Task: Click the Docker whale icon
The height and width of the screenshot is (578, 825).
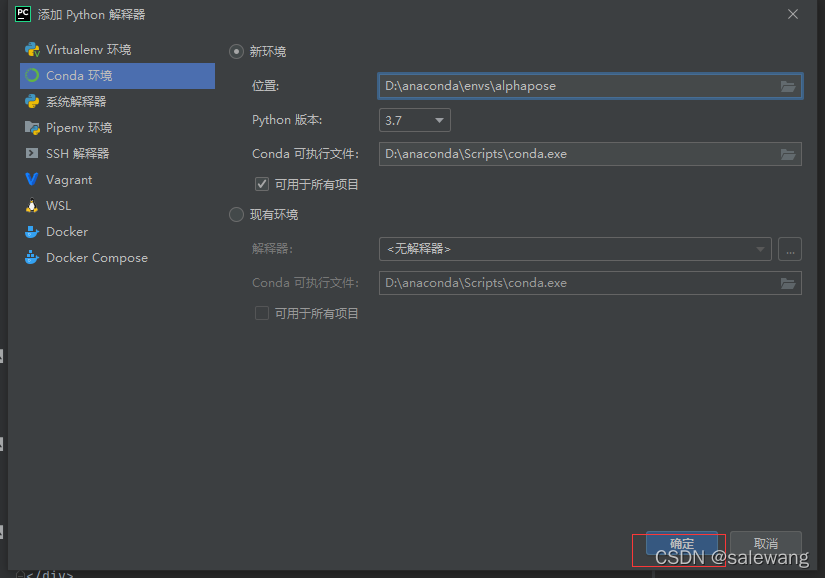Action: [x=32, y=231]
